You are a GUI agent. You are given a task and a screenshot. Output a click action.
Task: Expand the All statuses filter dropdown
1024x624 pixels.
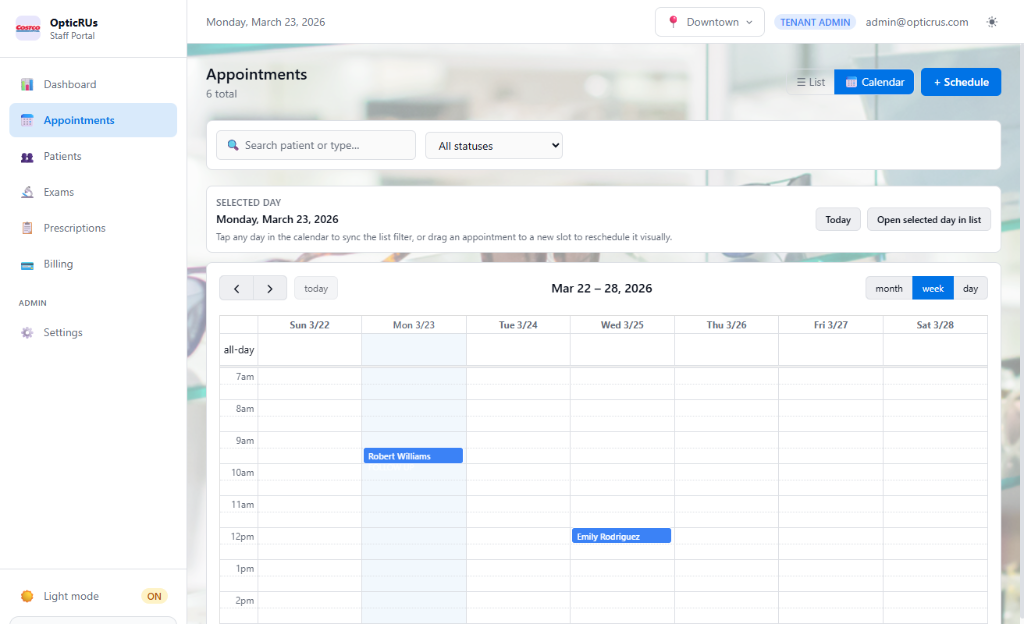(493, 144)
